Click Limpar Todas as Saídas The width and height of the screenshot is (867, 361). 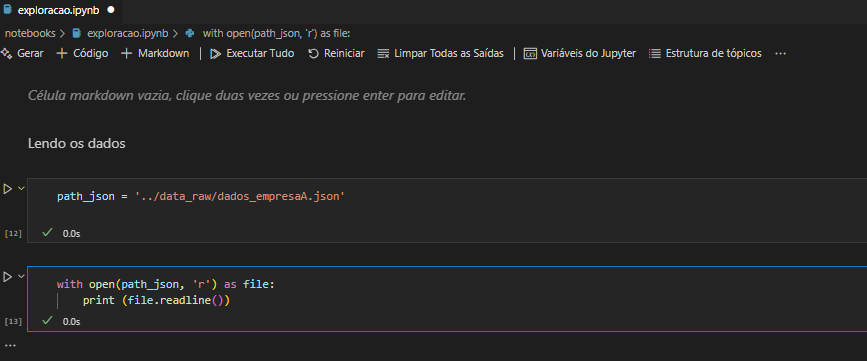pyautogui.click(x=440, y=54)
